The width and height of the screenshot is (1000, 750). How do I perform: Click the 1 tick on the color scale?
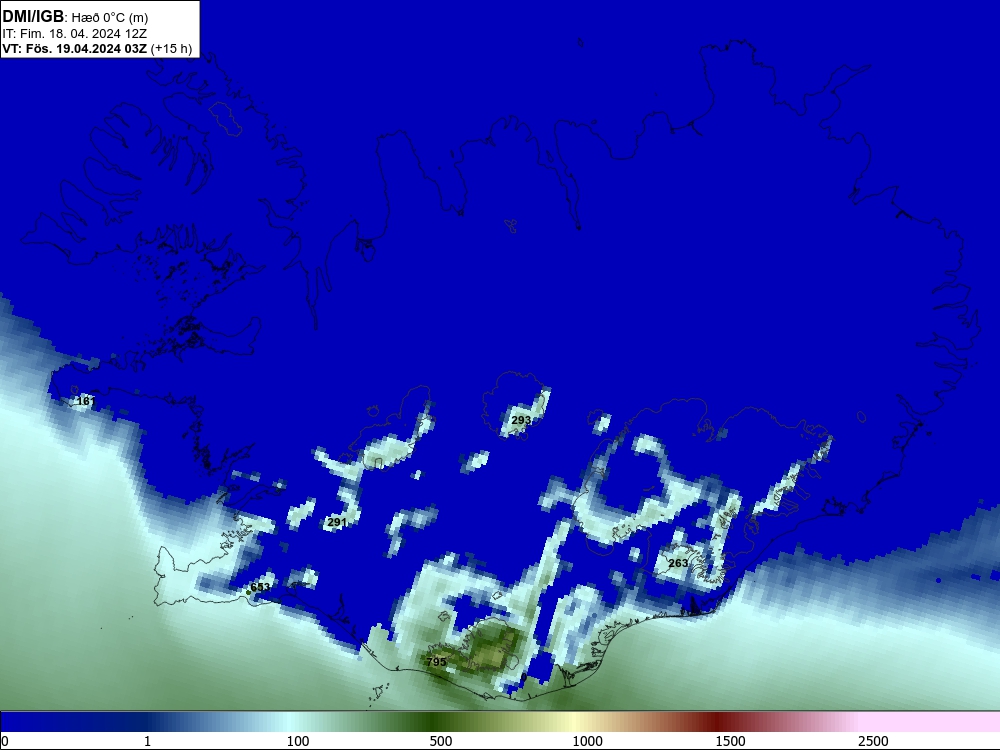click(147, 741)
